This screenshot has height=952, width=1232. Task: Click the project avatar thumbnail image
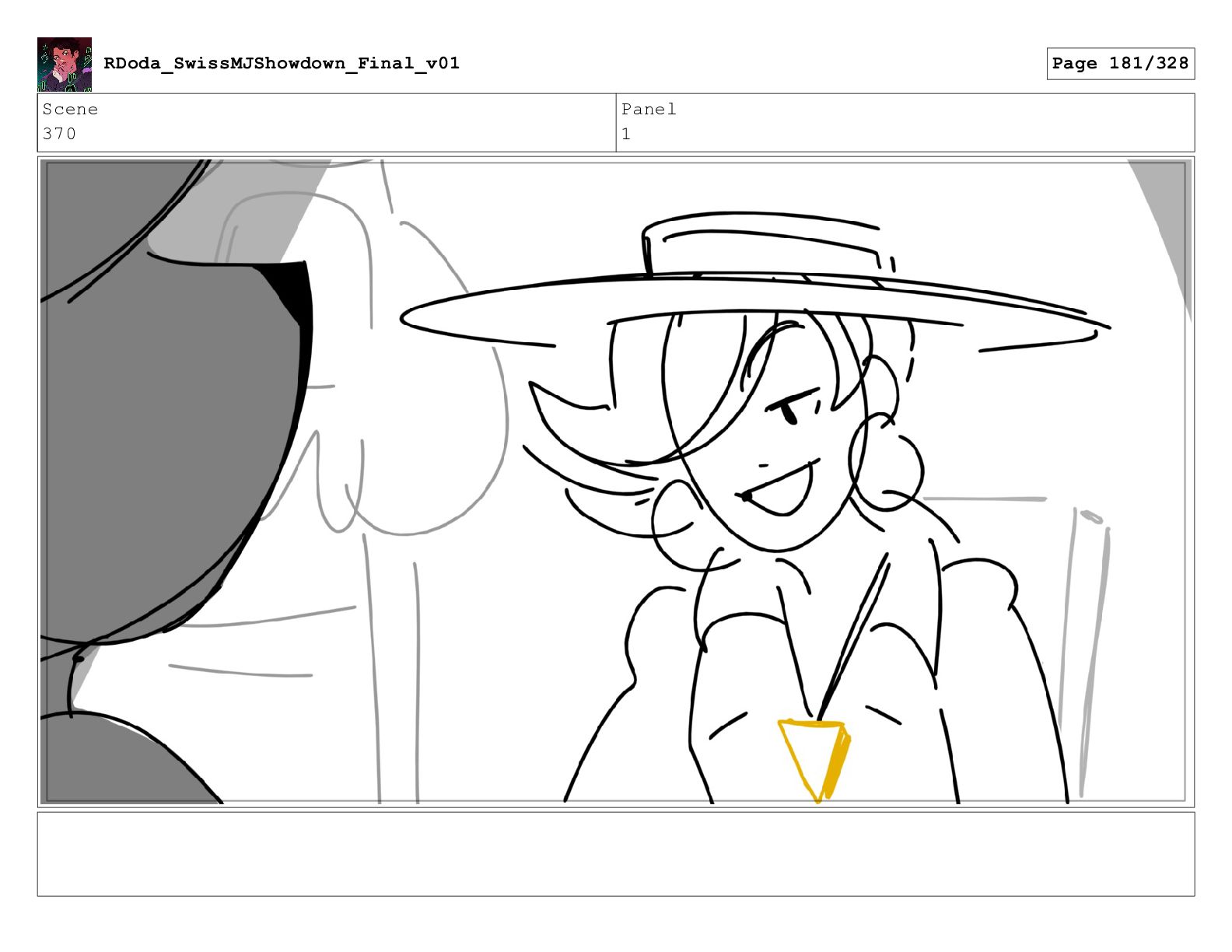click(x=65, y=65)
